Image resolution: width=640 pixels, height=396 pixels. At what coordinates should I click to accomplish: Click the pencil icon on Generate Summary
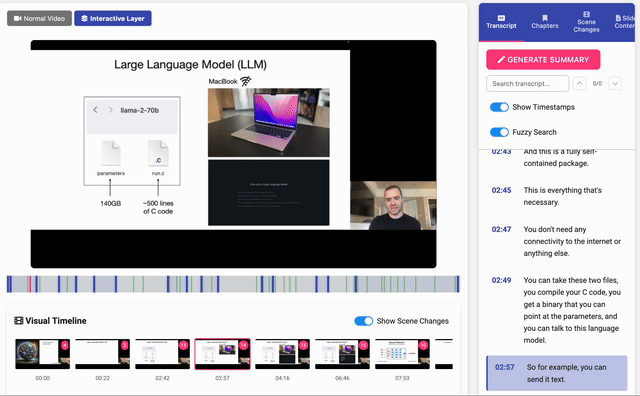pos(501,60)
